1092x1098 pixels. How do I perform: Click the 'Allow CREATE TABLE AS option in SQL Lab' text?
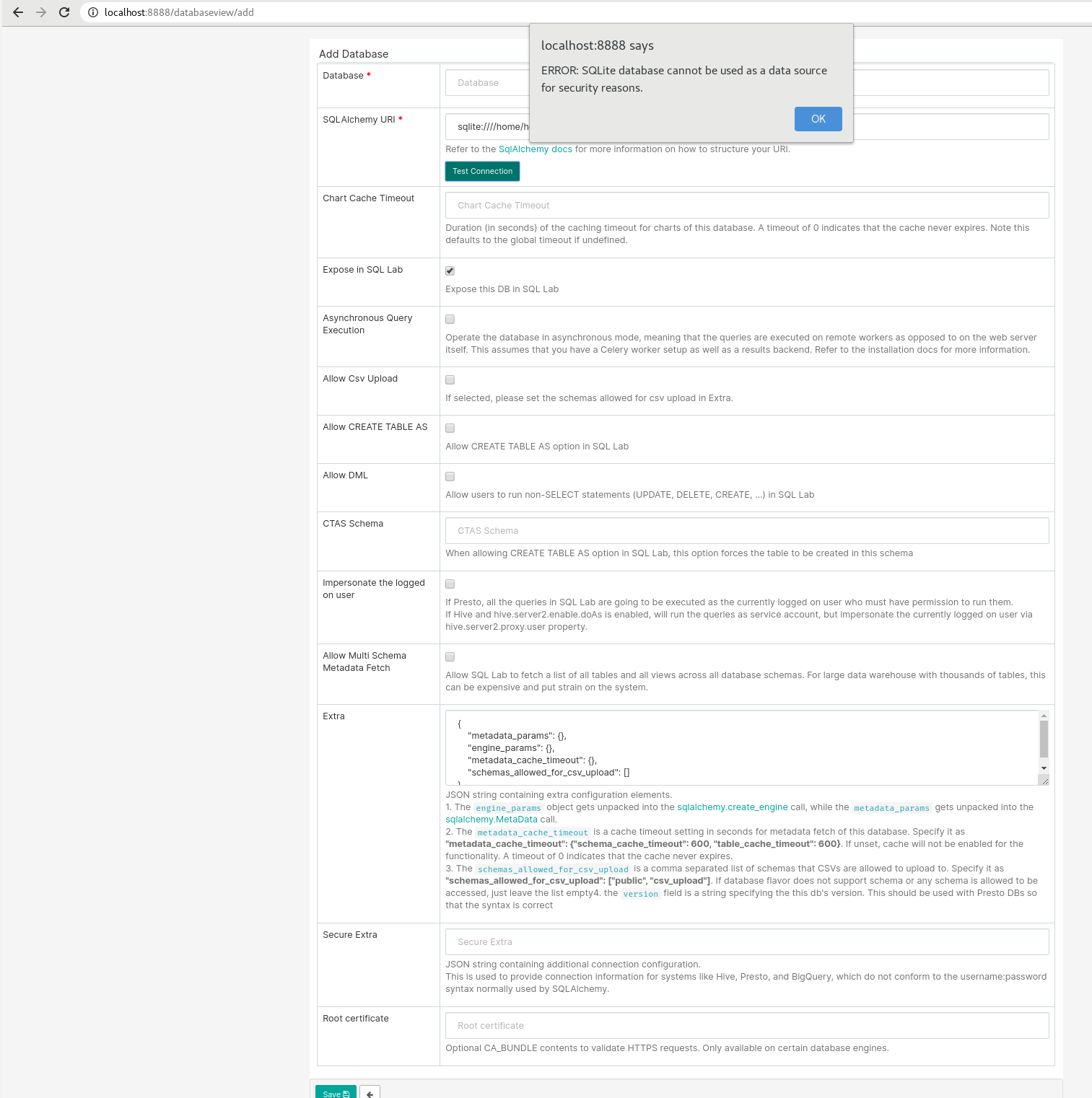pyautogui.click(x=537, y=447)
